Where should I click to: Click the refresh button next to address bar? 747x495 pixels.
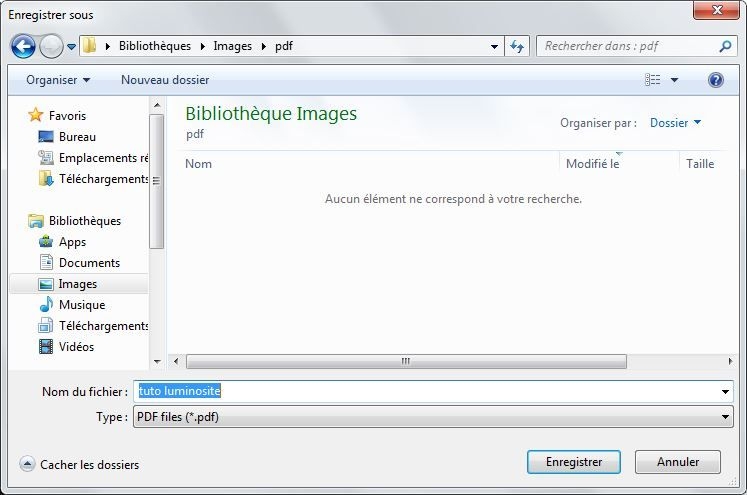[517, 47]
